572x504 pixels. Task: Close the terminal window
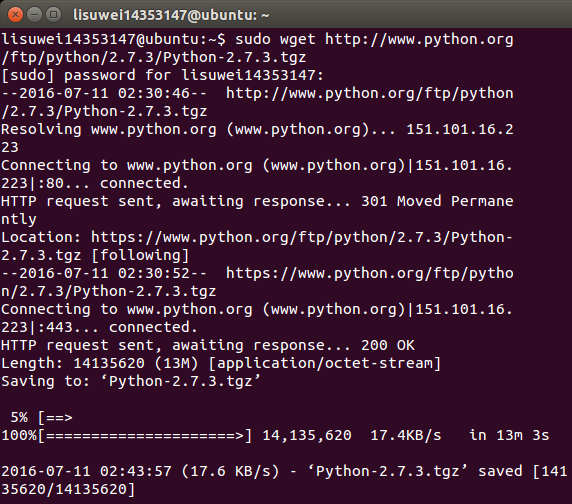[x=15, y=15]
